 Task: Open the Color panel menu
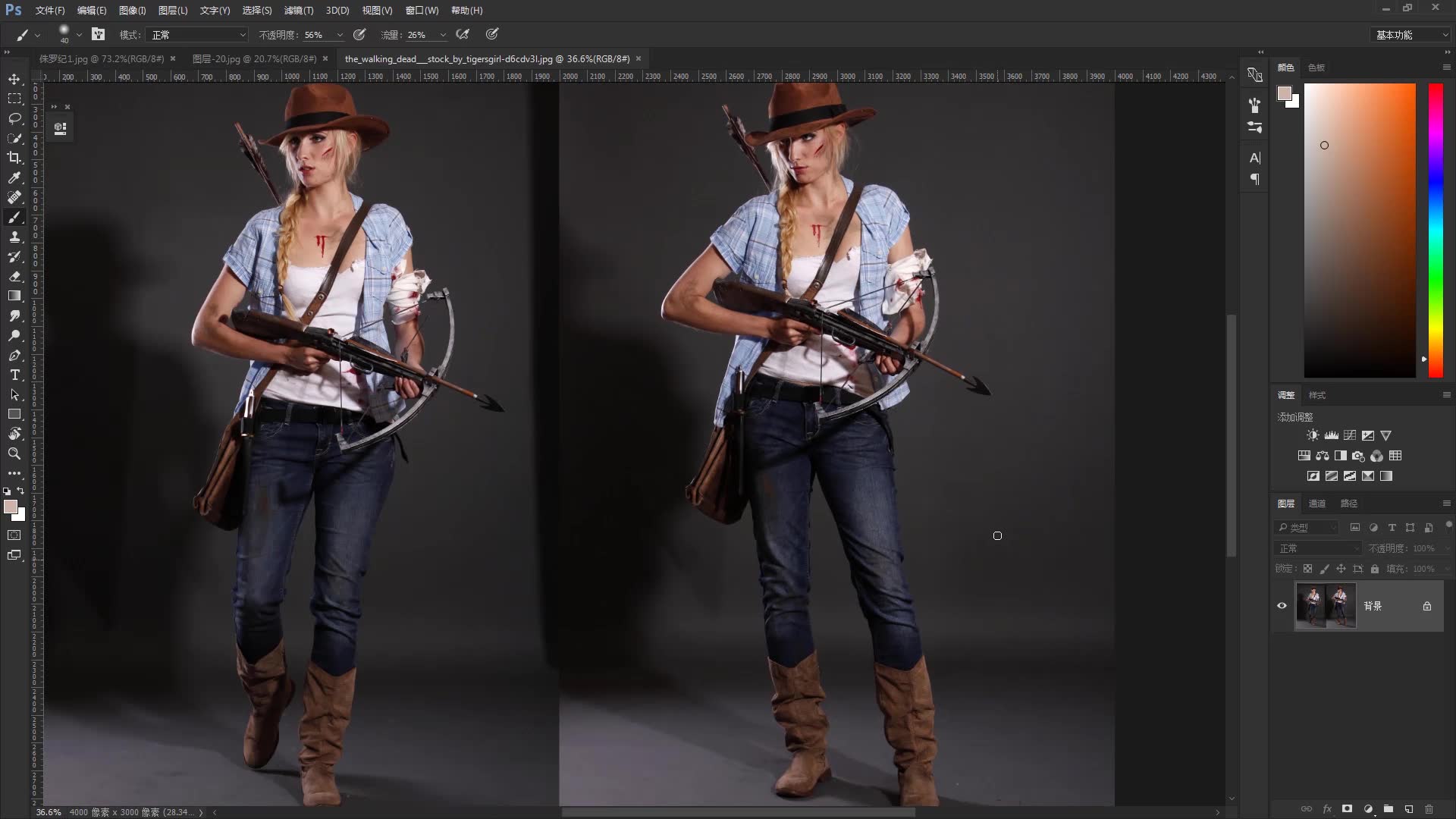point(1446,67)
